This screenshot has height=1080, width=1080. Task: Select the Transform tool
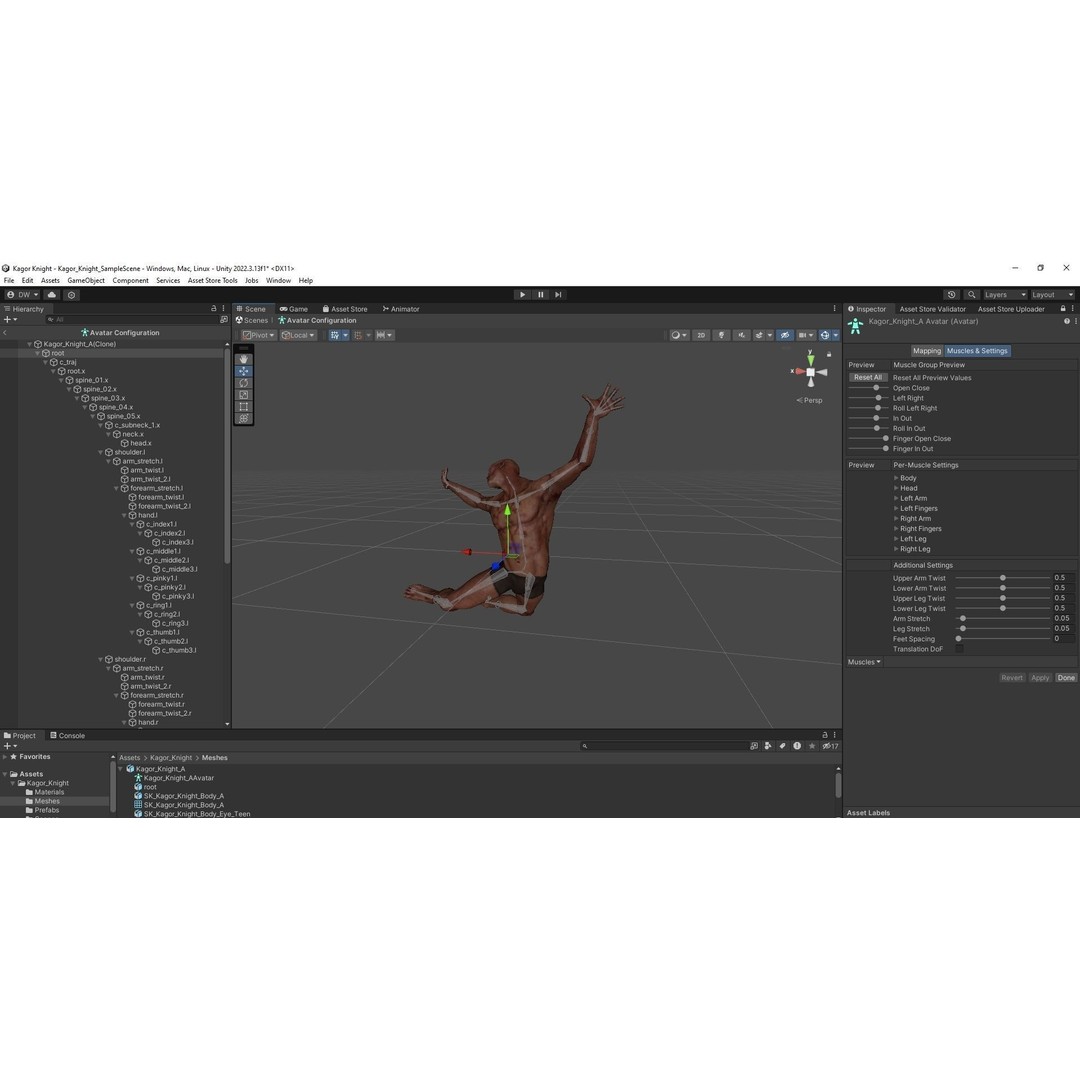tap(244, 418)
